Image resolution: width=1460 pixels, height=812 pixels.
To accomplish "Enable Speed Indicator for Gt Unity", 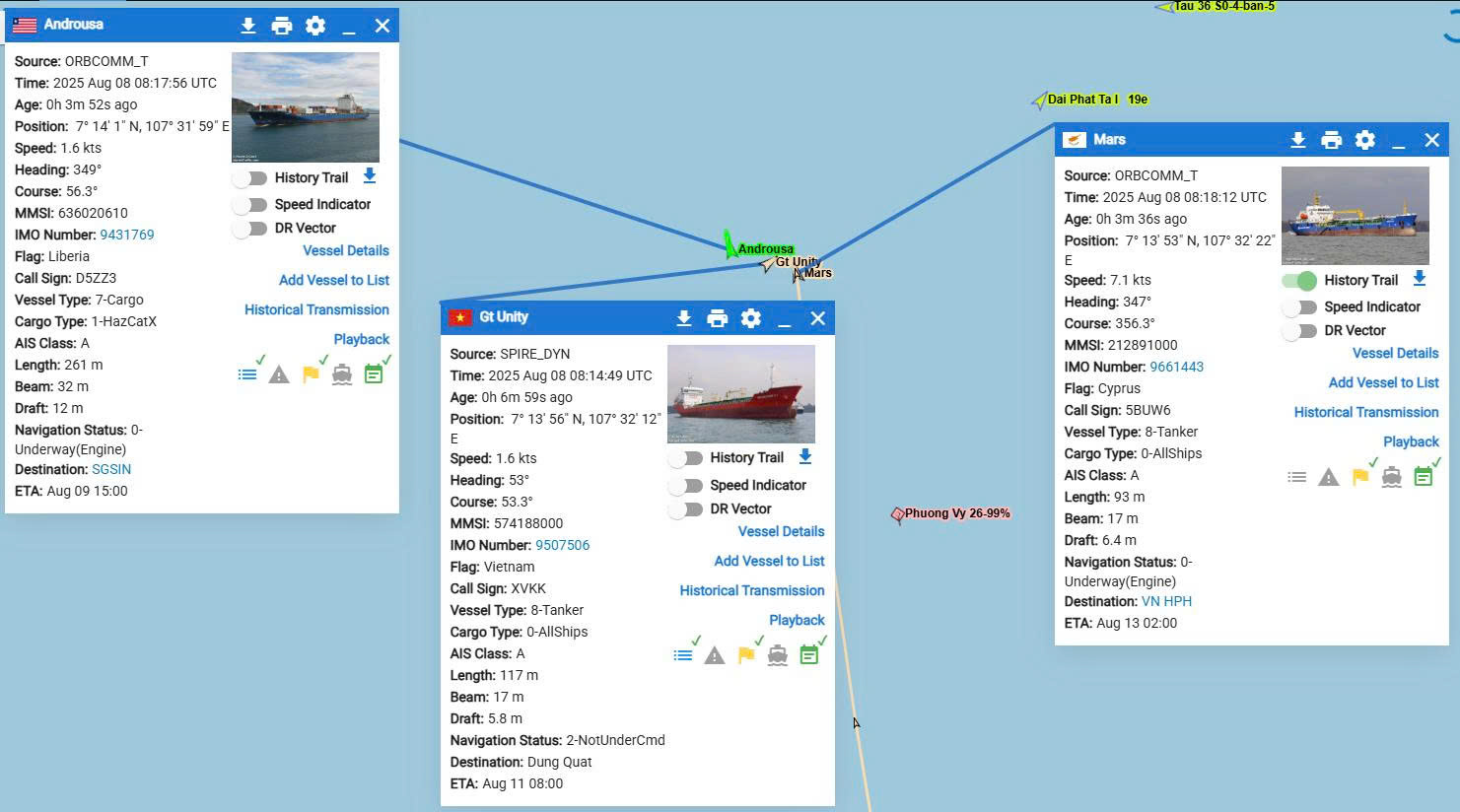I will pyautogui.click(x=685, y=486).
